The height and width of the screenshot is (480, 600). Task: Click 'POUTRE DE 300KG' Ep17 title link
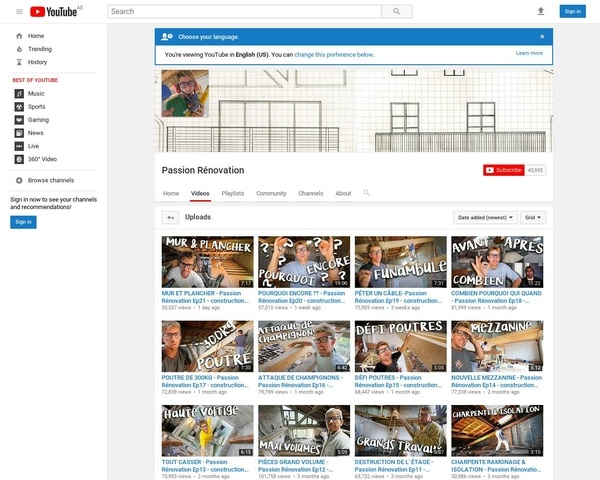click(205, 381)
